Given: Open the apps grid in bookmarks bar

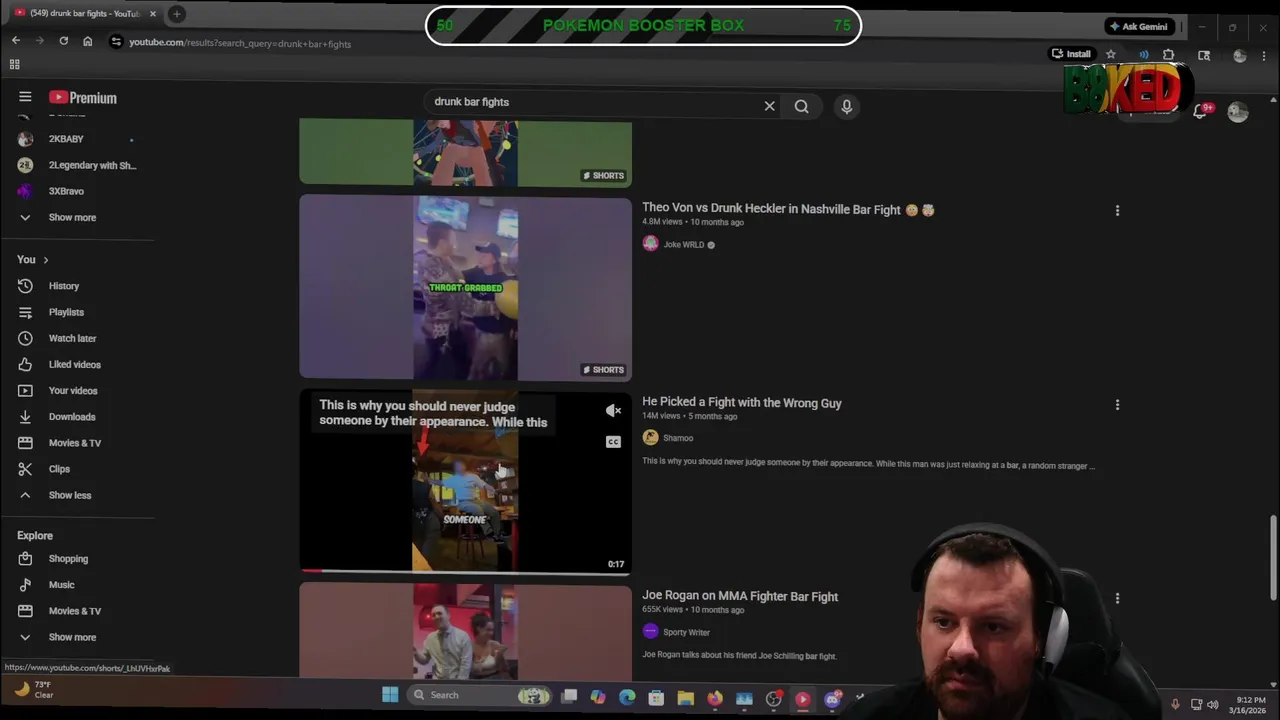Looking at the screenshot, I should (14, 65).
